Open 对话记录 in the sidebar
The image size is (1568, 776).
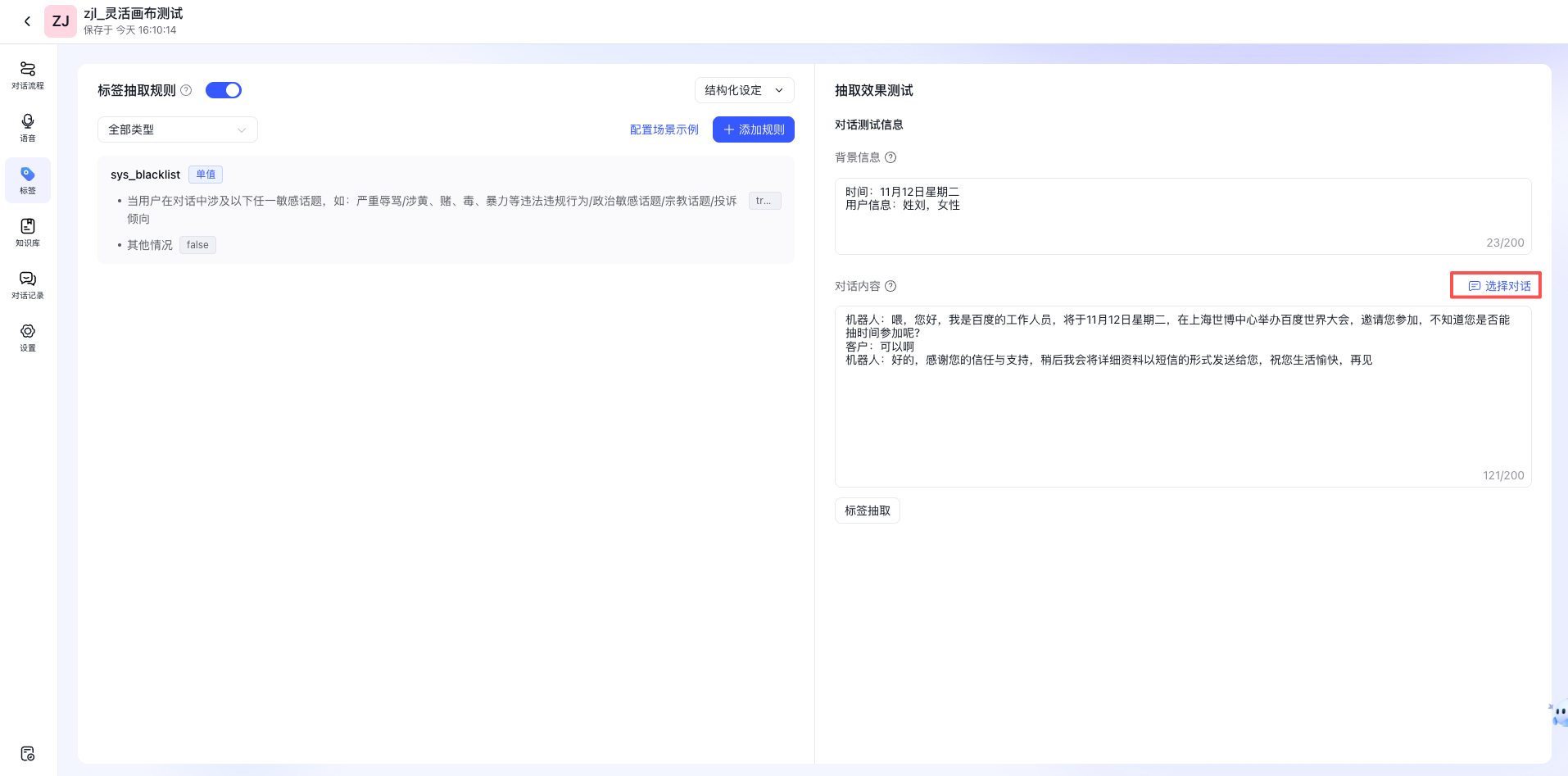pos(28,284)
